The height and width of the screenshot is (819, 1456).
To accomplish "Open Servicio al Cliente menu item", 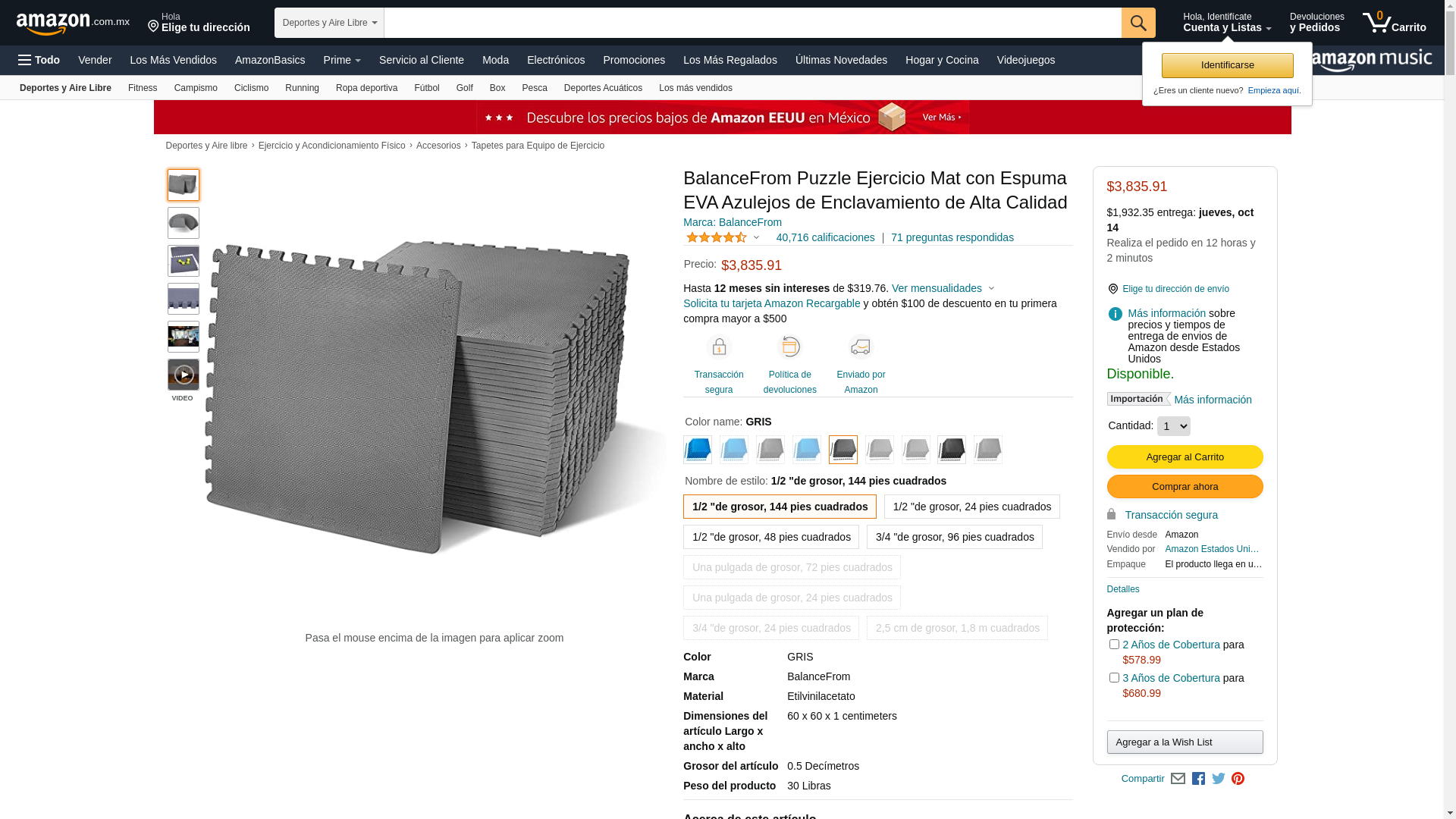I will 421,60.
